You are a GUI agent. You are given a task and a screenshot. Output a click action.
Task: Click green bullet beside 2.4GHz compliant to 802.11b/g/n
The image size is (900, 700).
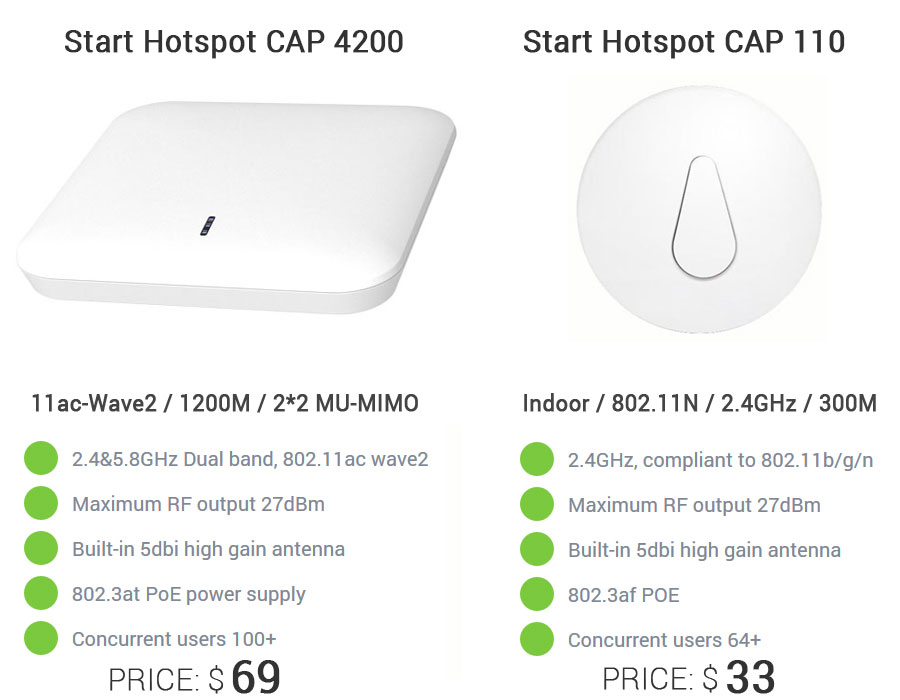coord(537,459)
